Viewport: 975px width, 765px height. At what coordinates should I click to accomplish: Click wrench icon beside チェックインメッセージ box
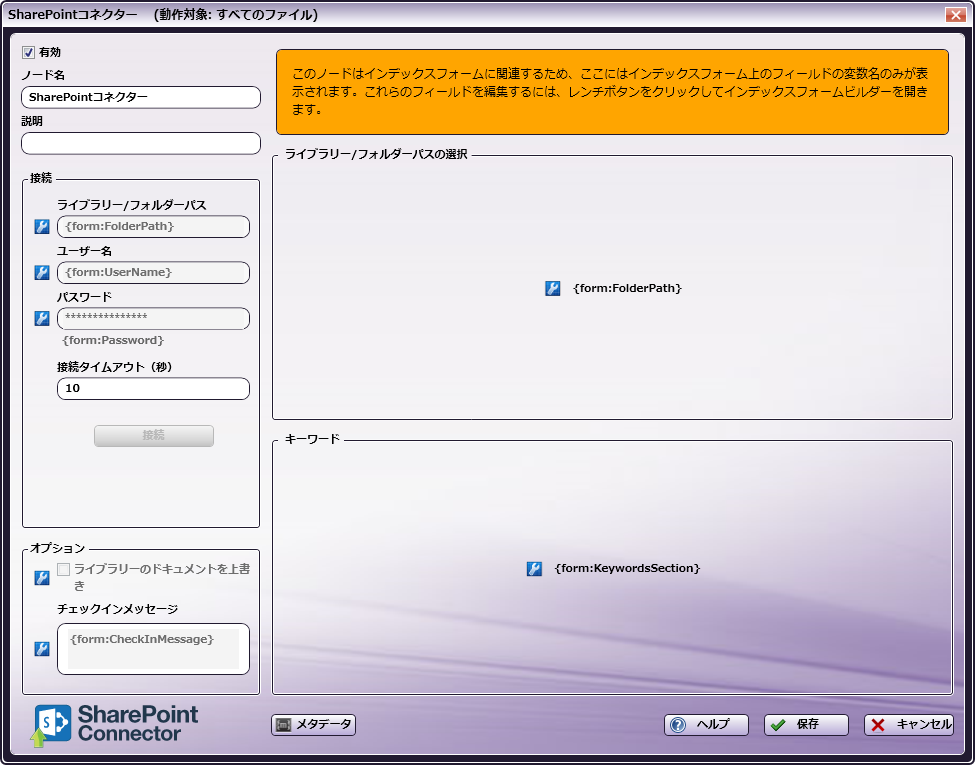point(42,649)
